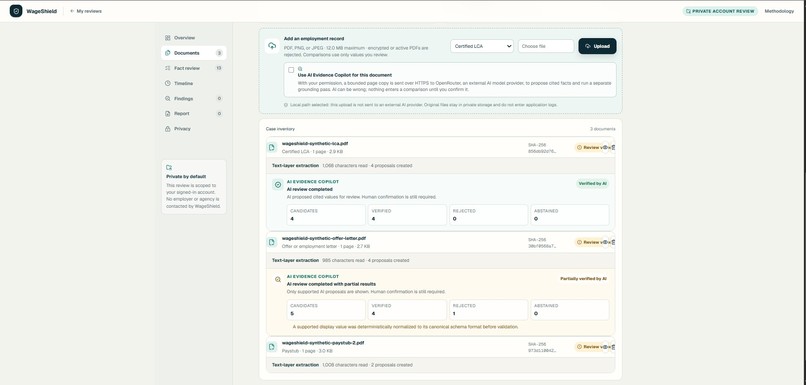The width and height of the screenshot is (806, 385).
Task: Click the Verified by AI badge
Action: 593,184
